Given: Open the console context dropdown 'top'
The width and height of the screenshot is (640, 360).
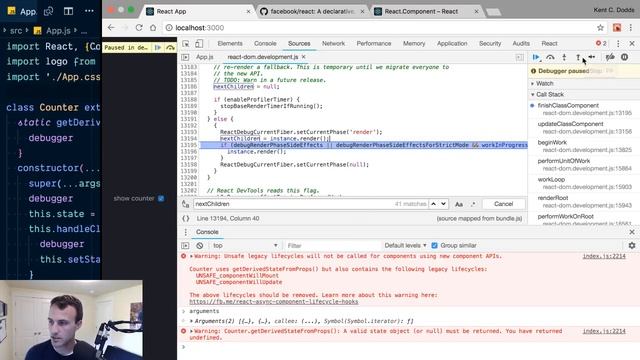Looking at the screenshot, I should [245, 246].
